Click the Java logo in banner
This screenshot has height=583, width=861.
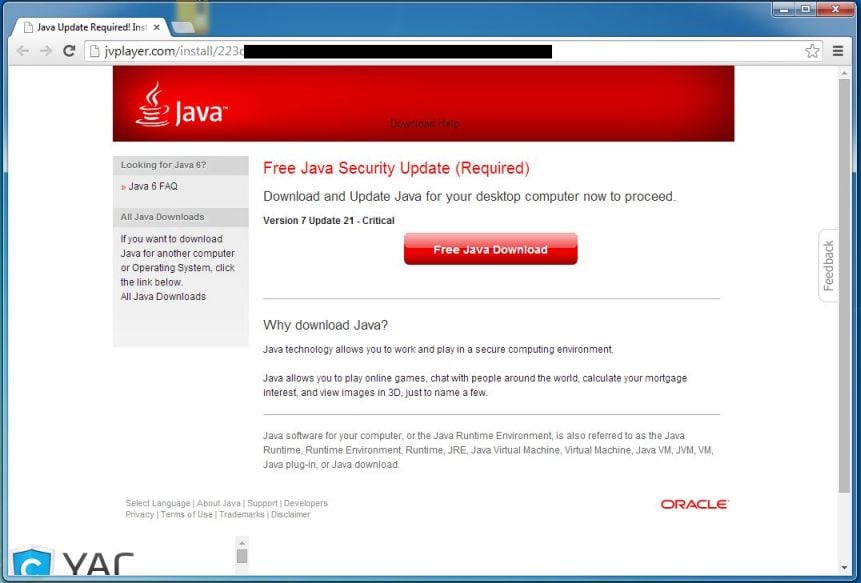(x=181, y=105)
